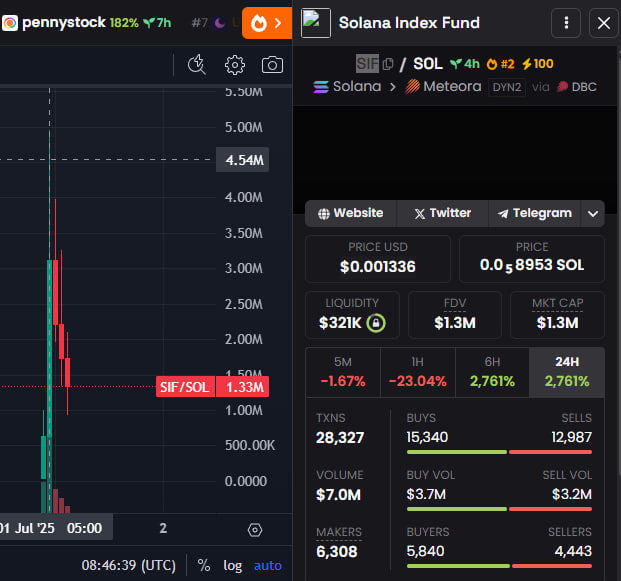Click the SELLS 12,987 count
Image resolution: width=621 pixels, height=581 pixels.
[x=571, y=437]
